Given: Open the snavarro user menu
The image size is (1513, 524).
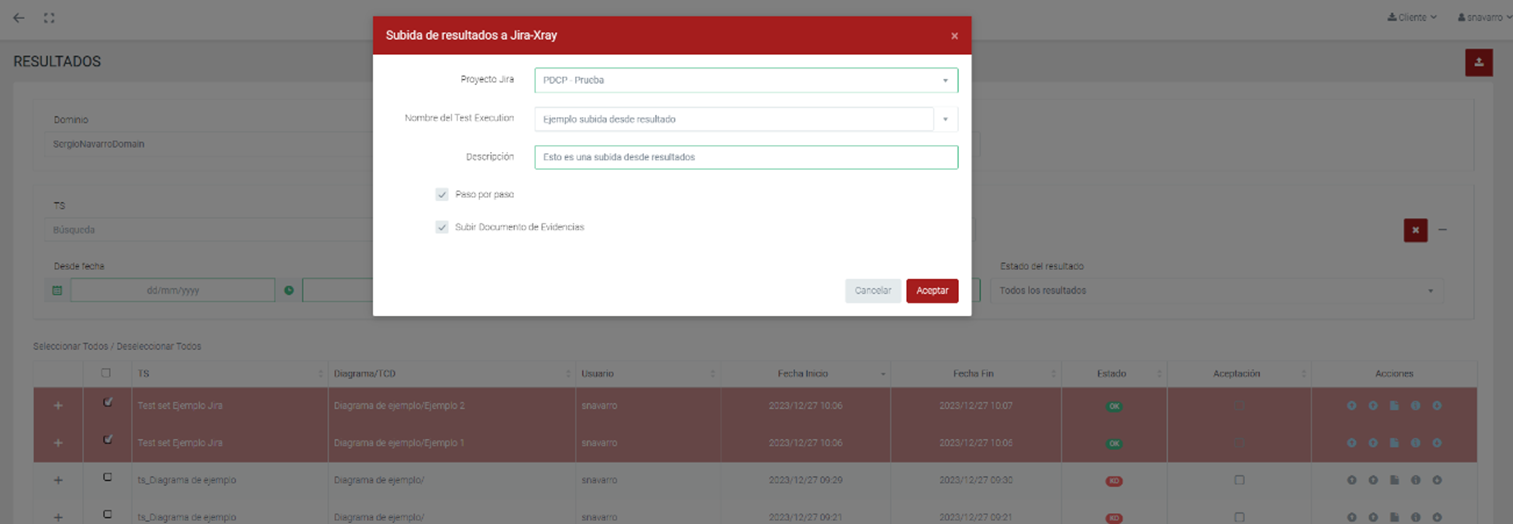Looking at the screenshot, I should coord(1484,18).
